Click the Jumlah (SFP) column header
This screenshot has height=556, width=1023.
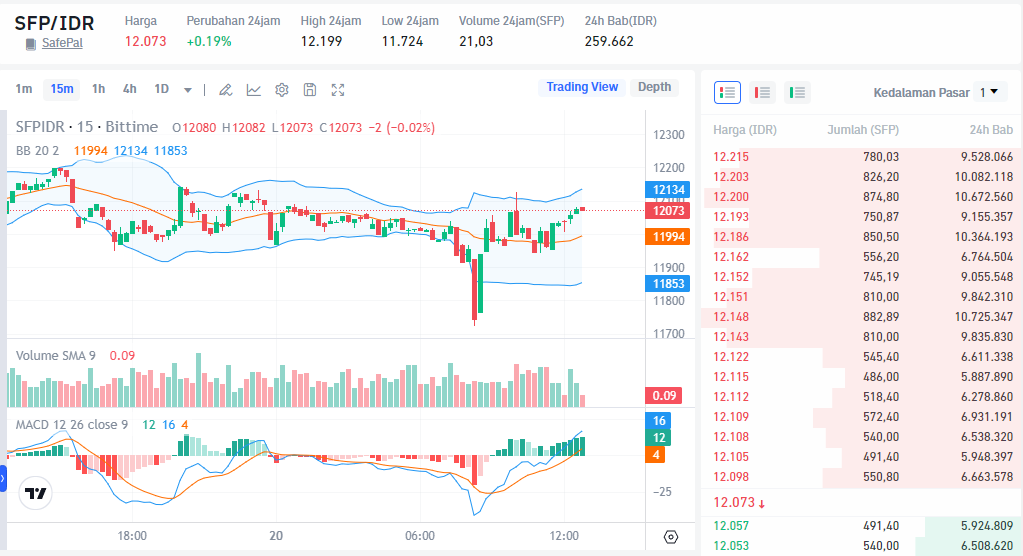863,130
